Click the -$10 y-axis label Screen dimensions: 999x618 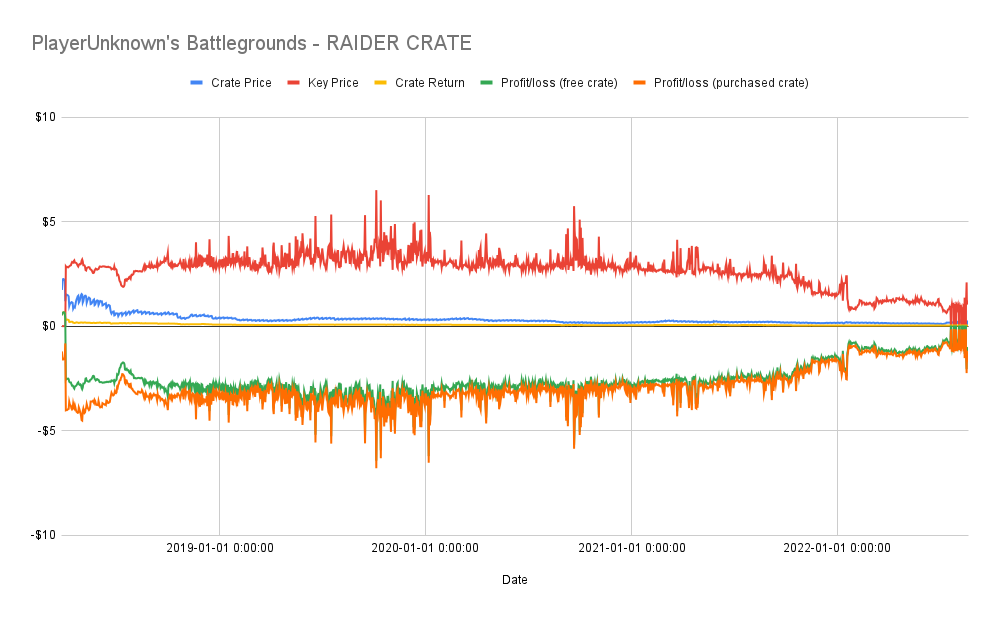(x=43, y=535)
